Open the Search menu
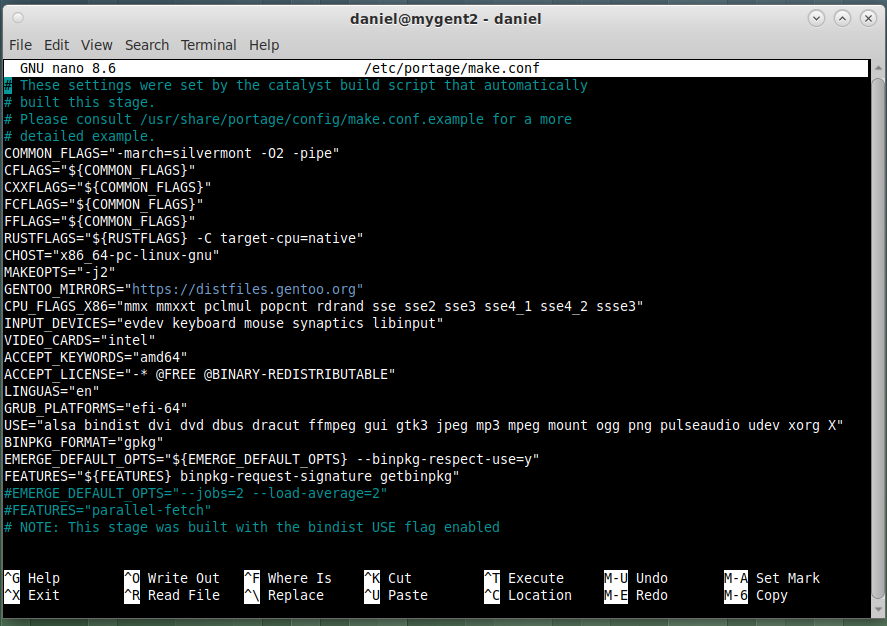The height and width of the screenshot is (626, 887). [147, 45]
